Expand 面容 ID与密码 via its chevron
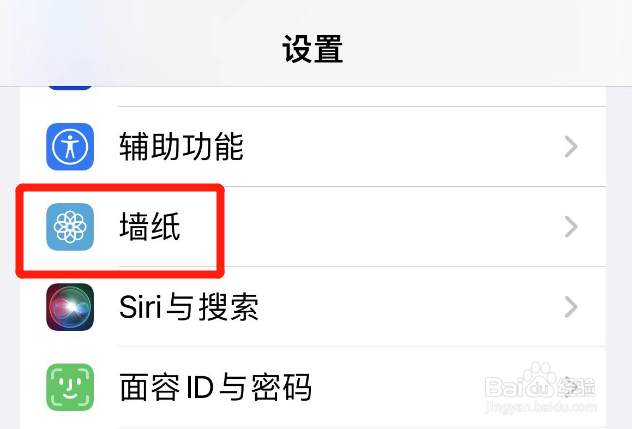The image size is (632, 429). click(571, 387)
